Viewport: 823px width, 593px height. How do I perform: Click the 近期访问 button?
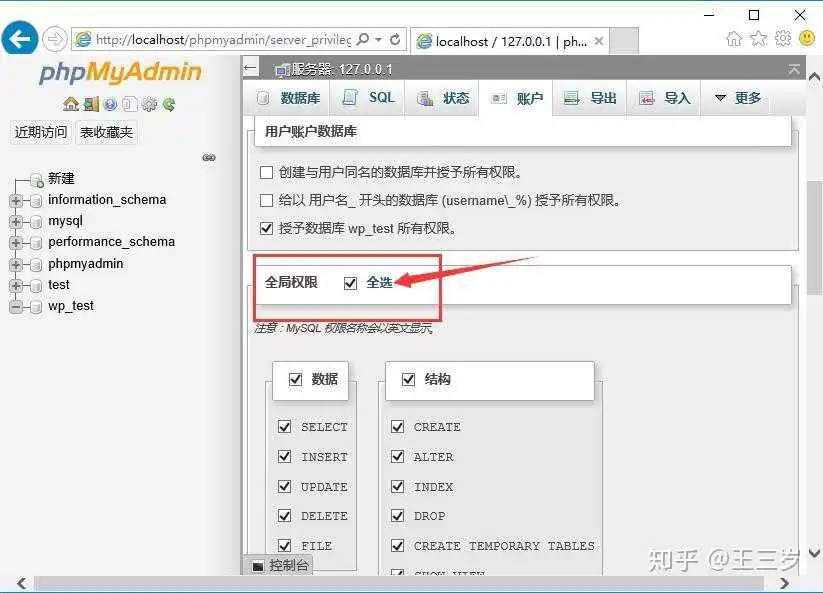41,132
